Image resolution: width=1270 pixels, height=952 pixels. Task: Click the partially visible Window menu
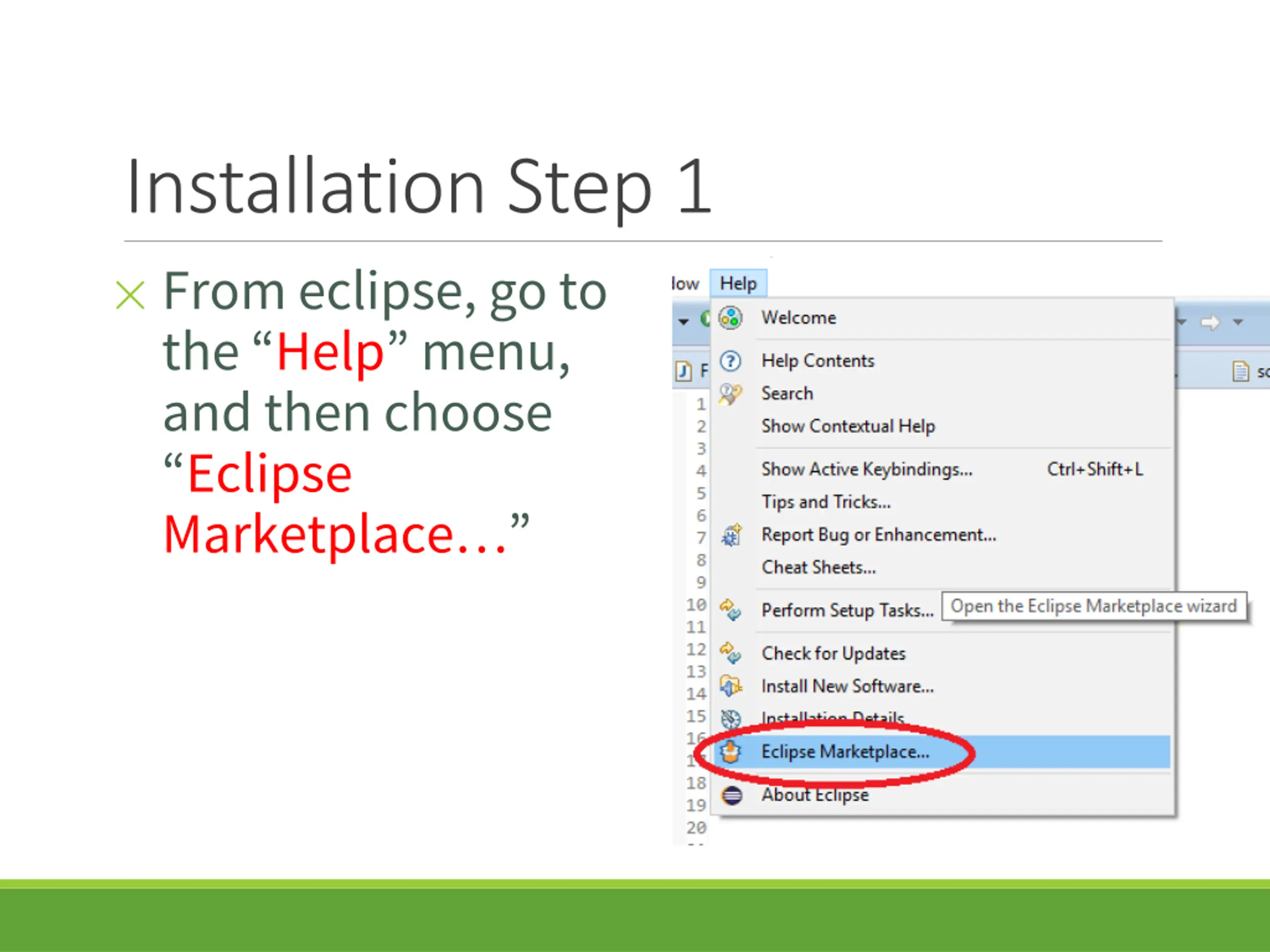click(x=686, y=284)
